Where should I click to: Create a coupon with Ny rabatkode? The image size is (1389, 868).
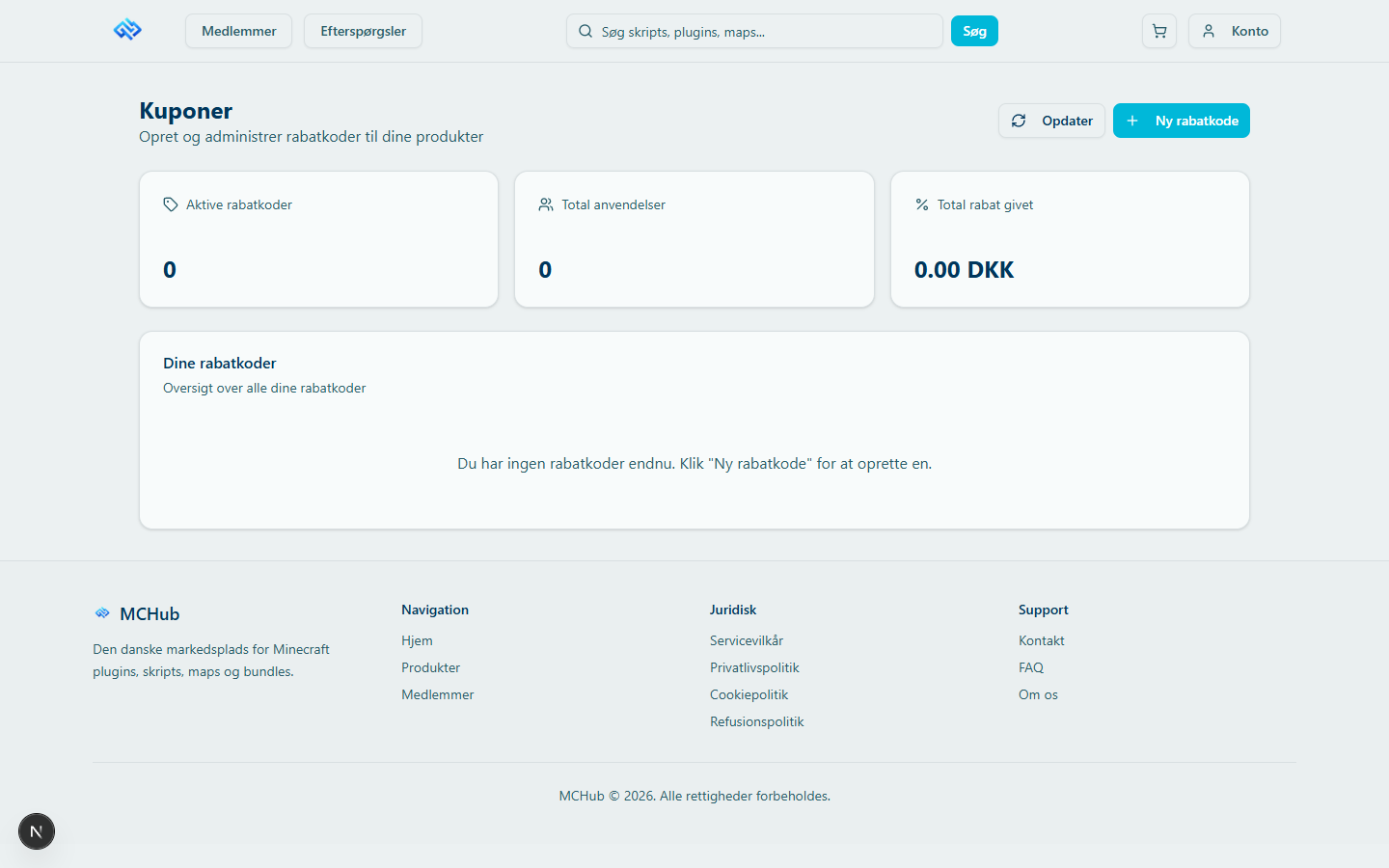click(x=1182, y=121)
